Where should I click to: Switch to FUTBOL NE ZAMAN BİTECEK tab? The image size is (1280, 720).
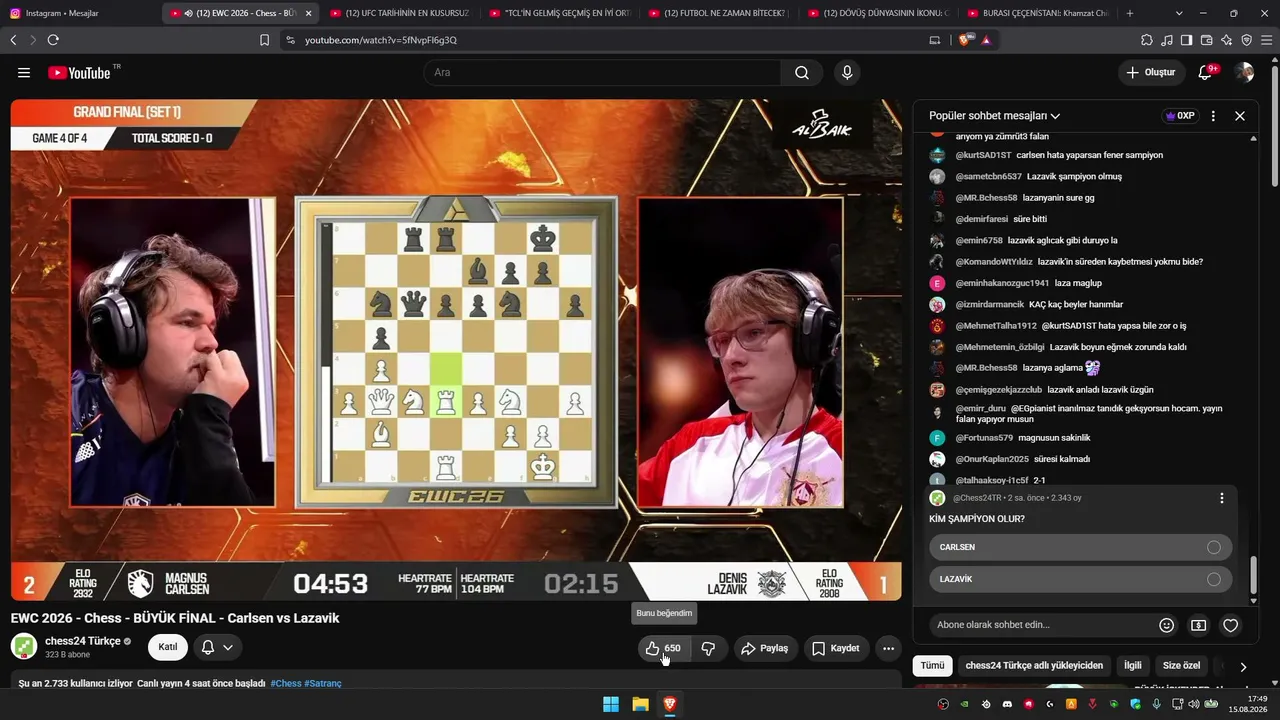pyautogui.click(x=719, y=13)
